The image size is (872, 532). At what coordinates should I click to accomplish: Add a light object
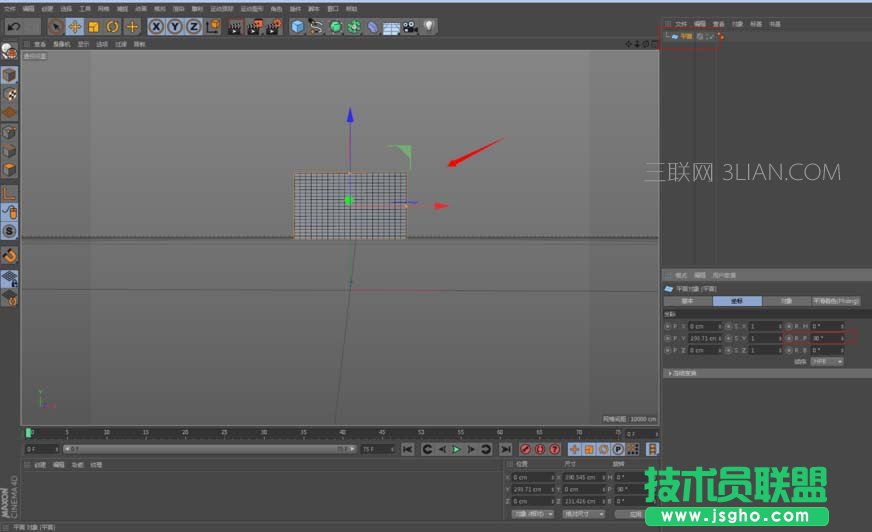click(429, 26)
